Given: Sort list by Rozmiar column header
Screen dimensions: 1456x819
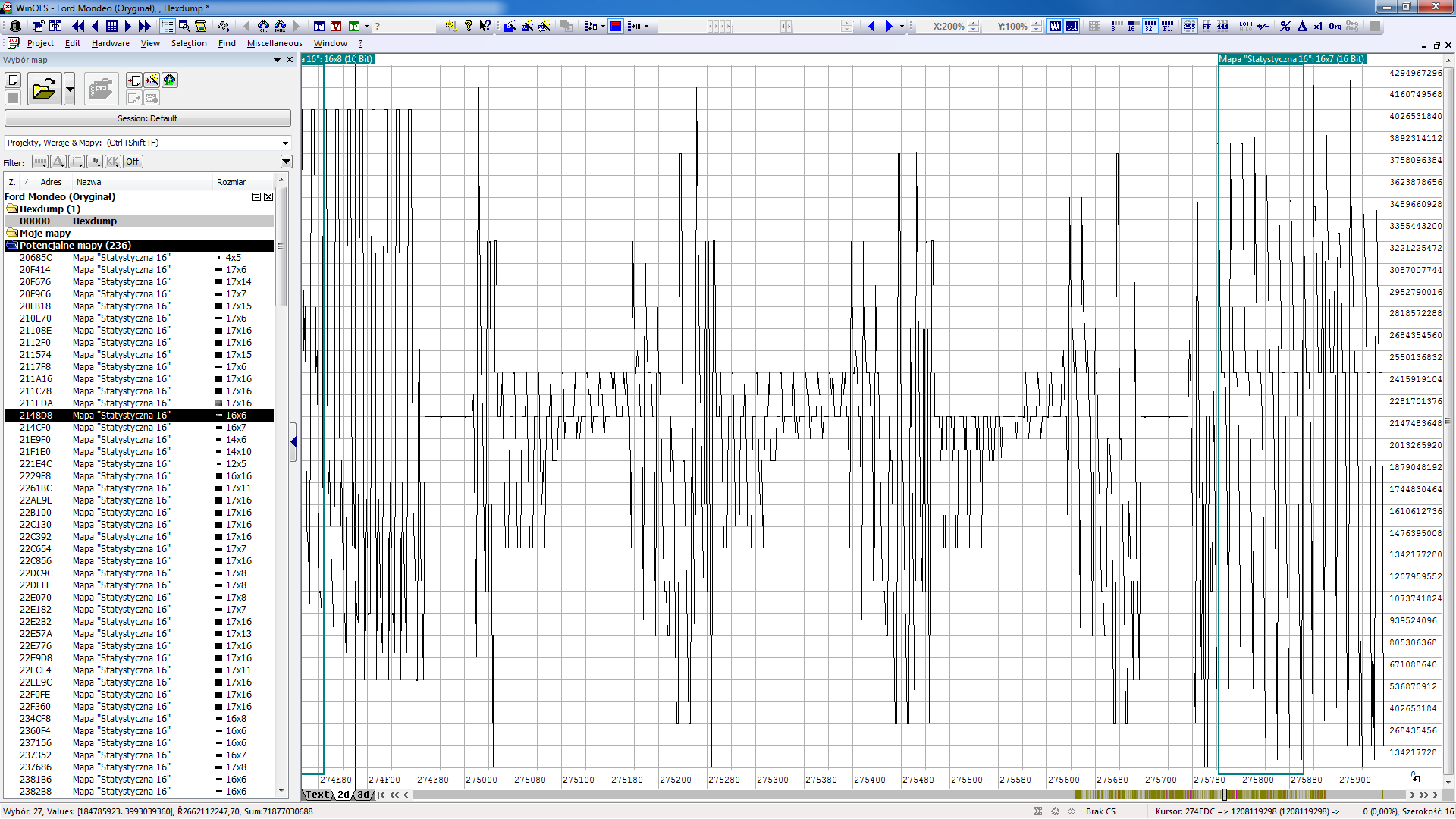Looking at the screenshot, I should pyautogui.click(x=231, y=182).
